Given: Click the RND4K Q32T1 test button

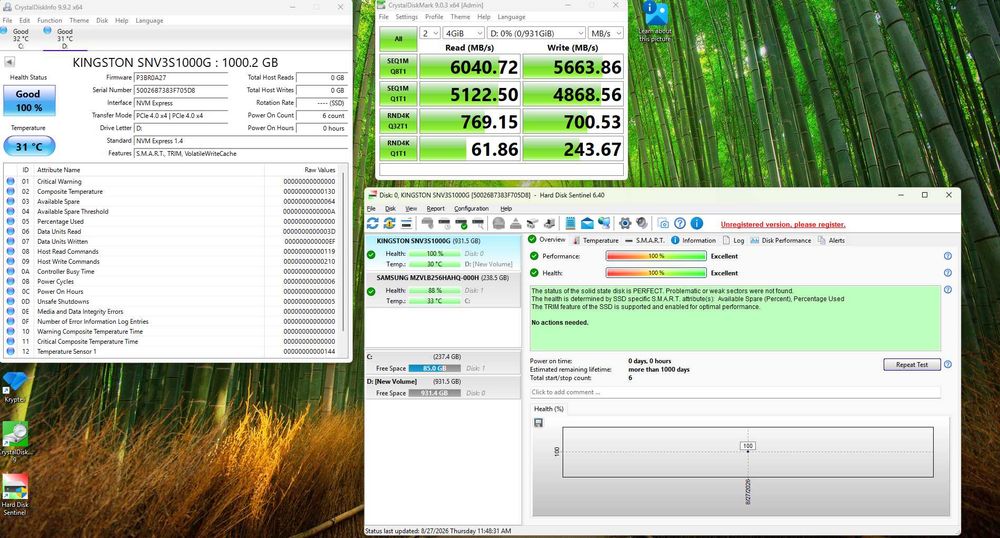Looking at the screenshot, I should pos(398,121).
